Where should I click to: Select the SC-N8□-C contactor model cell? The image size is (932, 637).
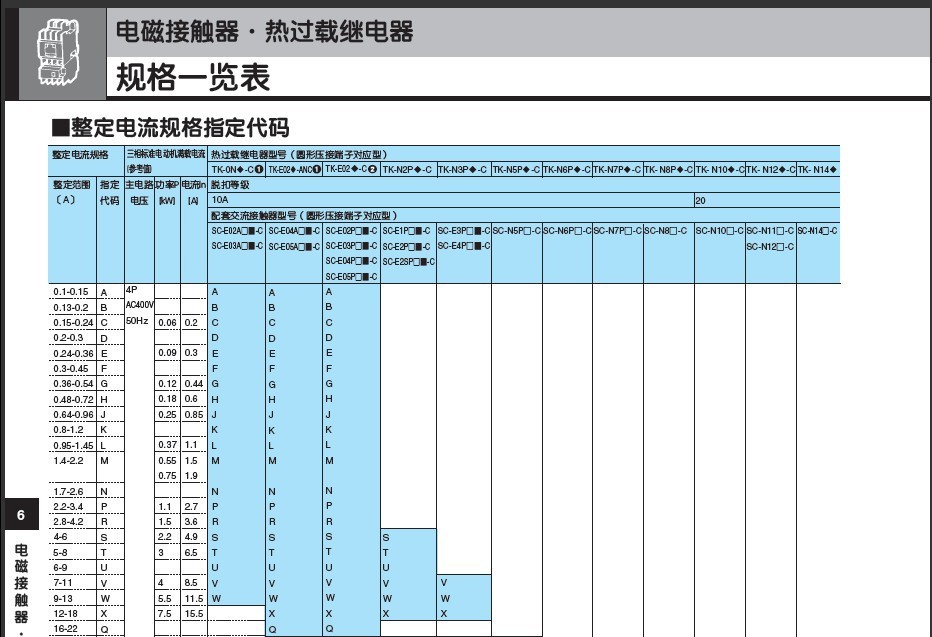(666, 231)
